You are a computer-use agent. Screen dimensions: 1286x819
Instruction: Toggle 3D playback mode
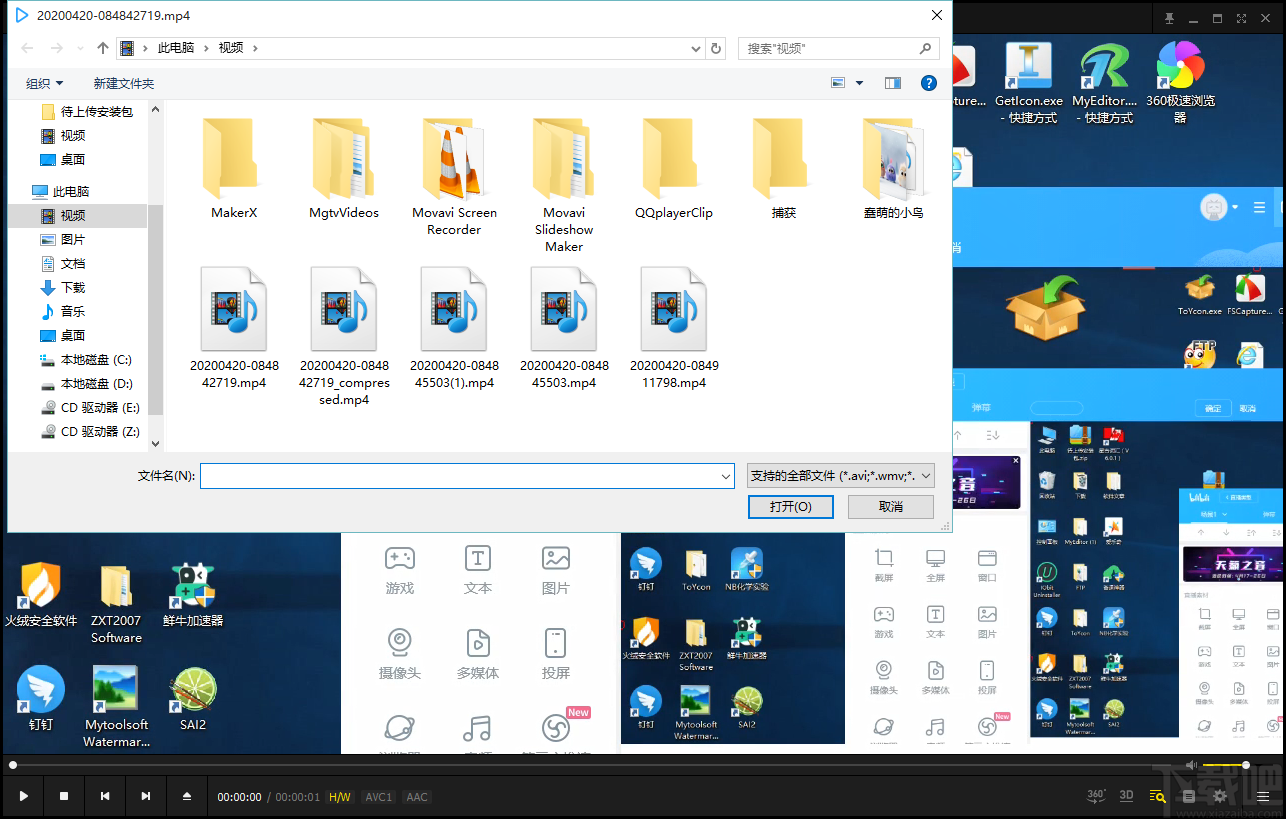point(1126,795)
